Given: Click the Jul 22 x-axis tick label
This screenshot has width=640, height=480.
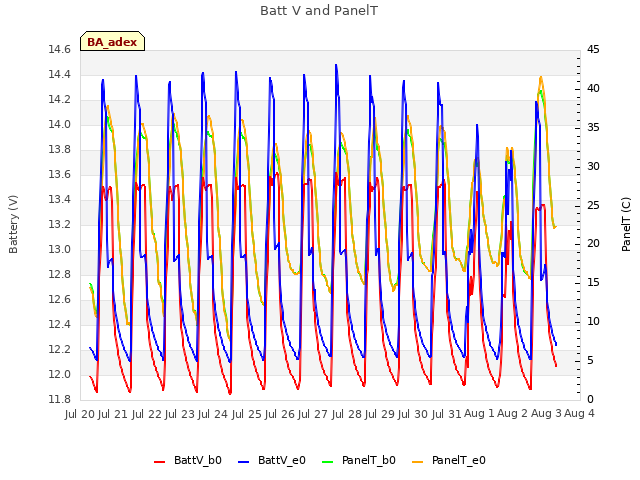Looking at the screenshot, I should coord(147,414).
